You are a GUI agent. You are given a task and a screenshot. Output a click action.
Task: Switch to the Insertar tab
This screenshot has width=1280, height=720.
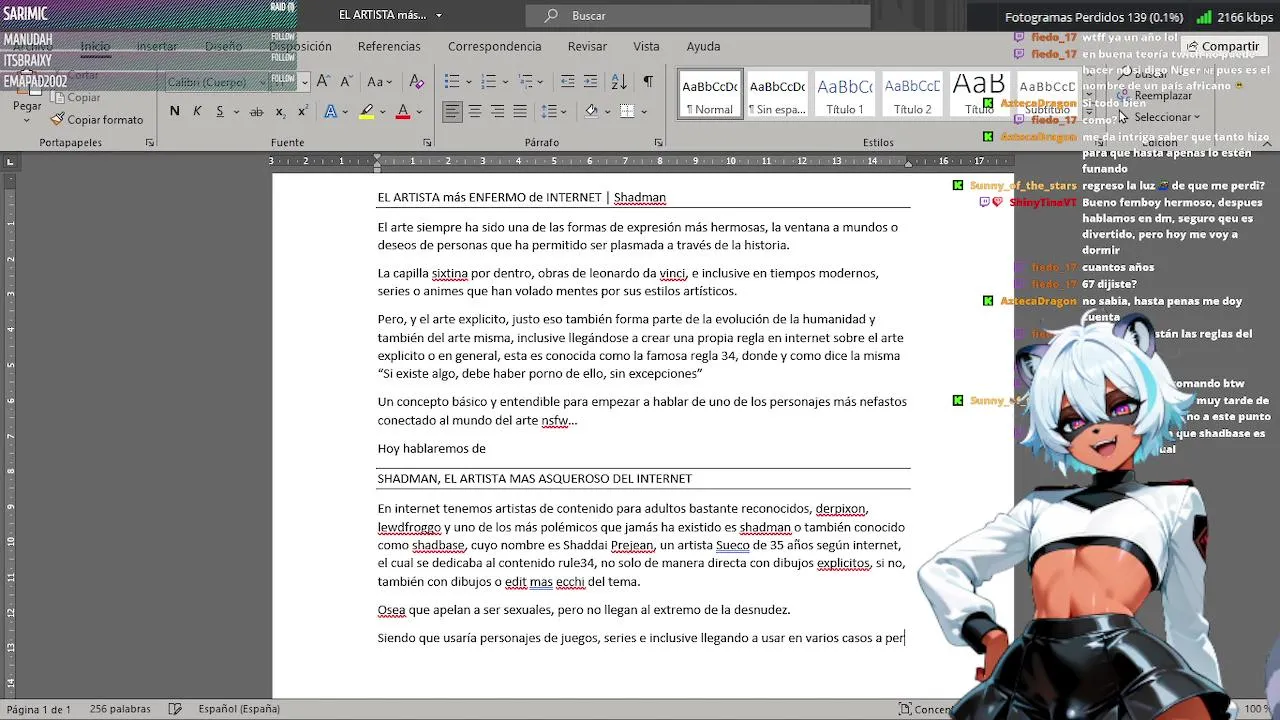(x=157, y=46)
